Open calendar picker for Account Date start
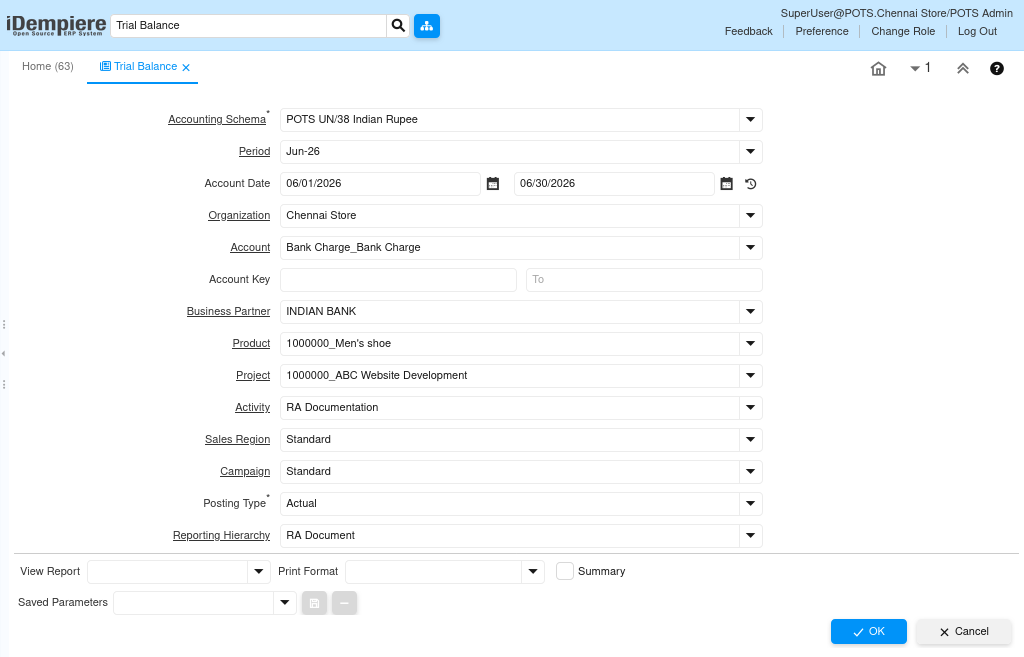Image resolution: width=1024 pixels, height=657 pixels. [493, 184]
